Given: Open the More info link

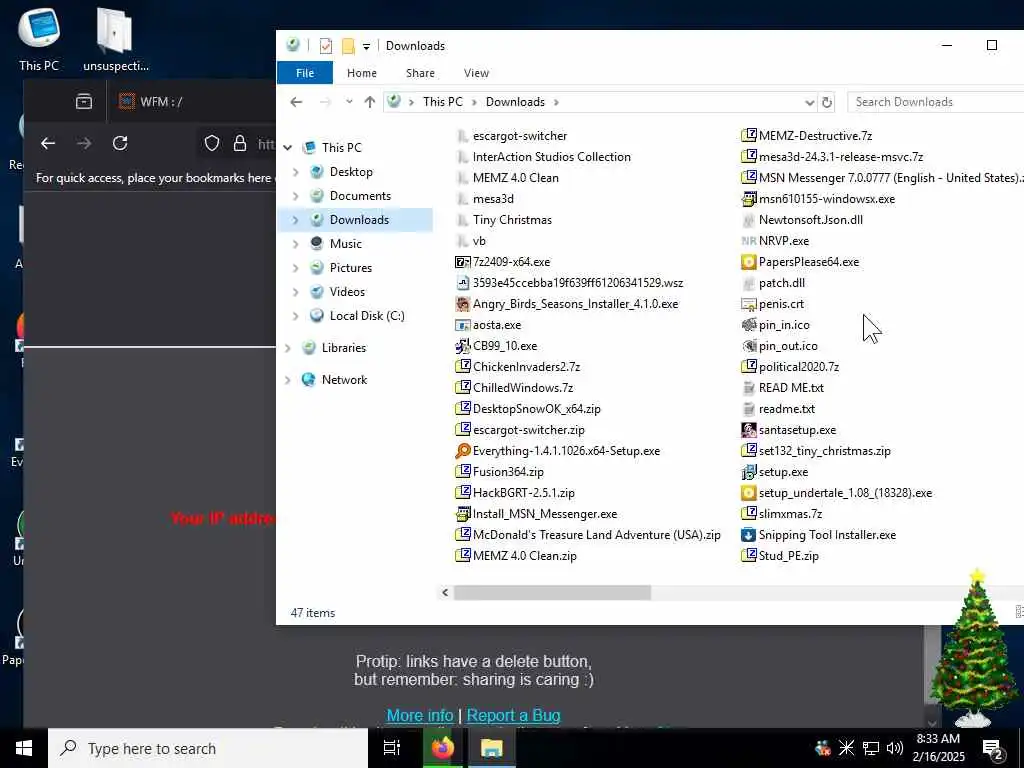Looking at the screenshot, I should tap(420, 716).
